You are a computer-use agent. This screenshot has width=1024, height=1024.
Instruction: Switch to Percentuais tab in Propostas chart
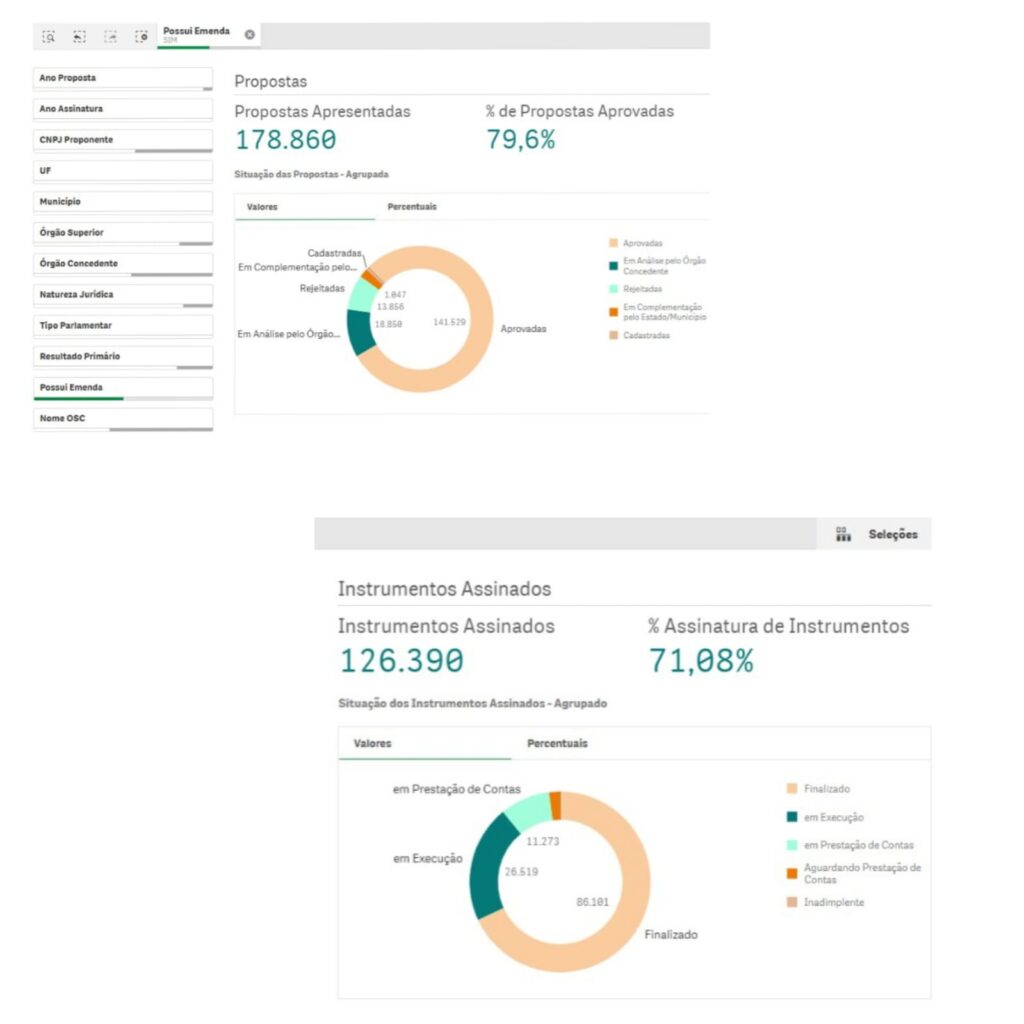point(412,207)
